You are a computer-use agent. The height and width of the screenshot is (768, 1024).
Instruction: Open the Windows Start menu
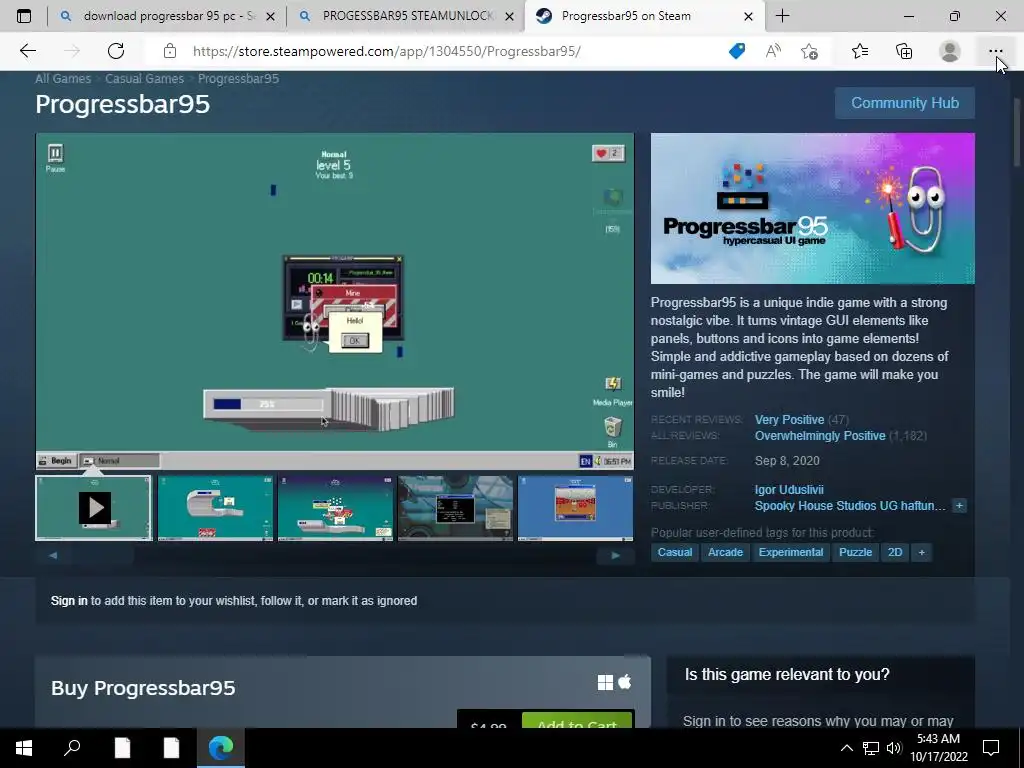coord(24,748)
